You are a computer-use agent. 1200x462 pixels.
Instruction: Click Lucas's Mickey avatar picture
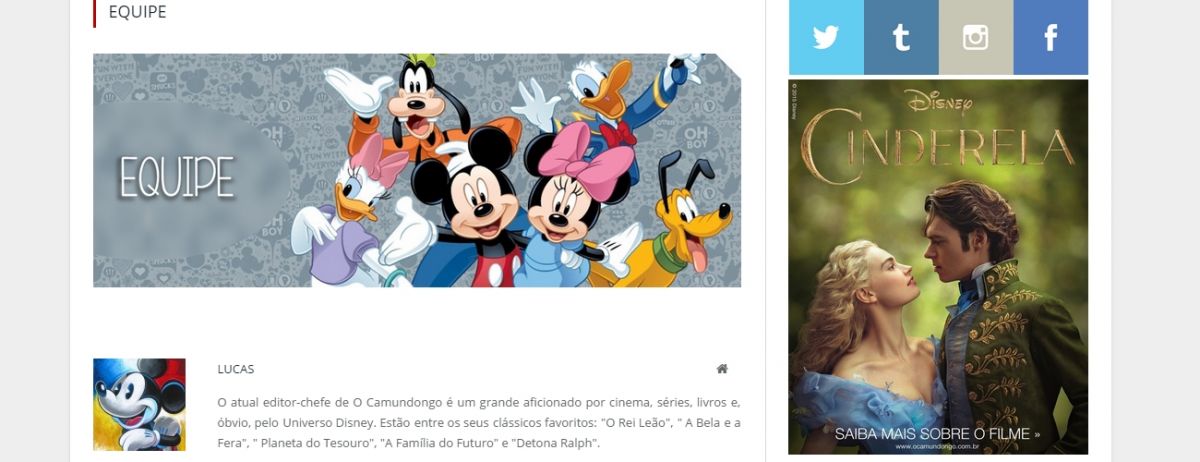pos(139,405)
